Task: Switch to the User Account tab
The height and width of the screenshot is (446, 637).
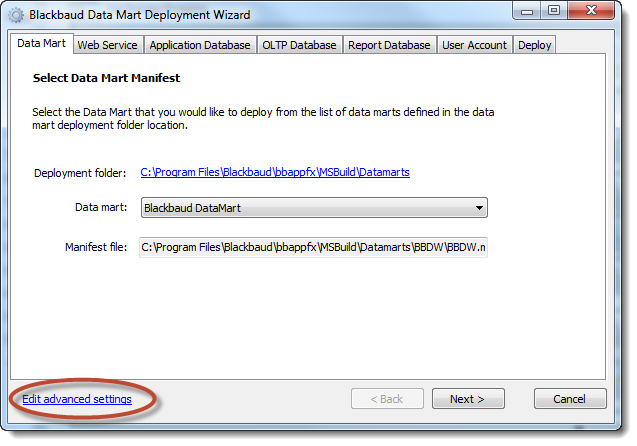Action: pyautogui.click(x=474, y=45)
